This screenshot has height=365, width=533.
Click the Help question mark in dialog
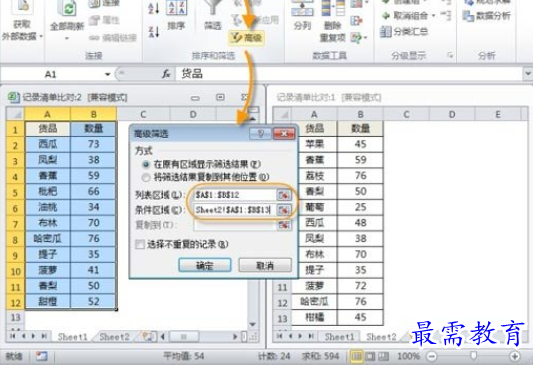tap(260, 134)
